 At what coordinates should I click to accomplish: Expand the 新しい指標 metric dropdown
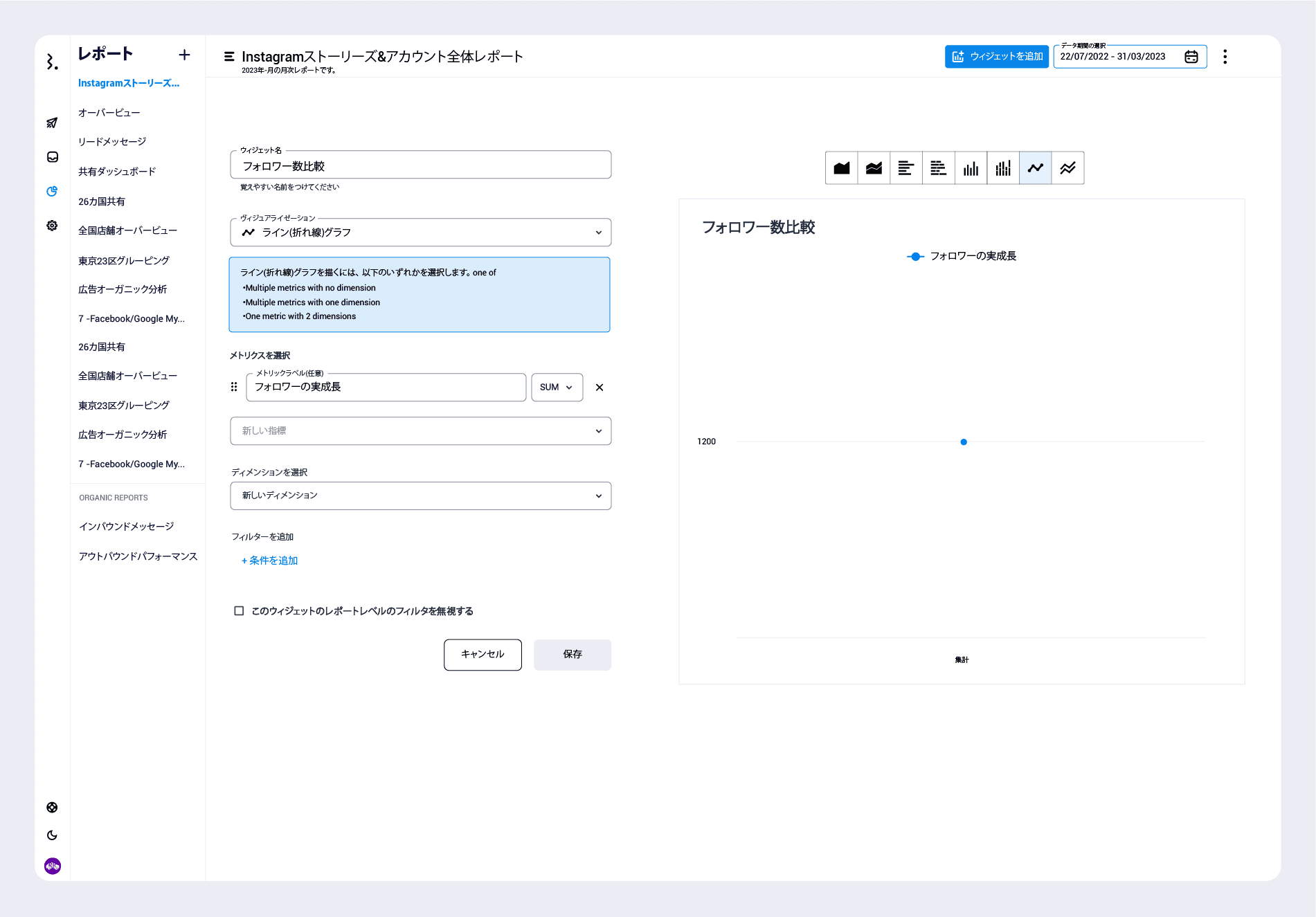pos(420,431)
